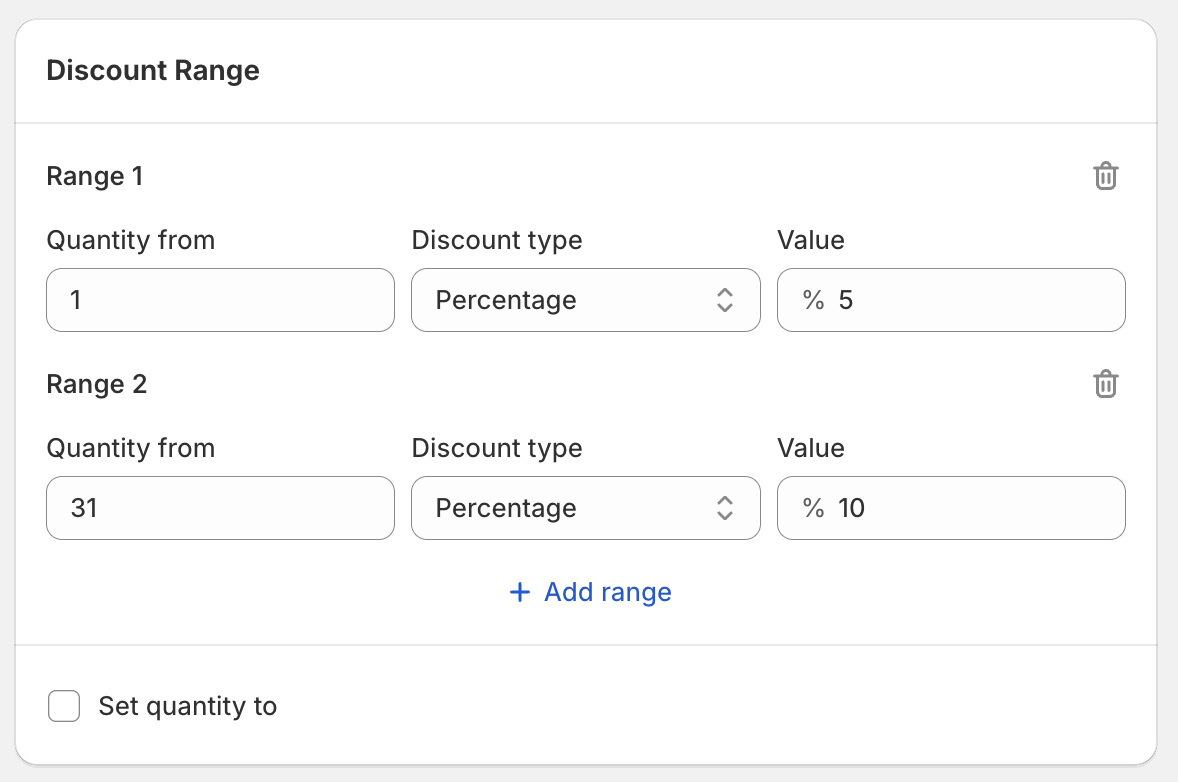
Task: Focus the Range 1 Quantity from field
Action: point(220,300)
